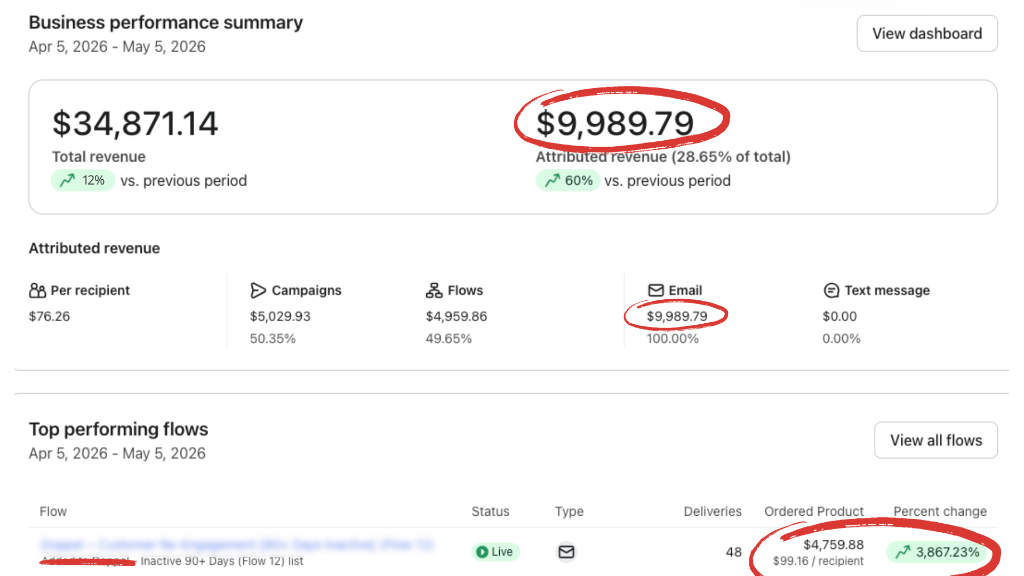Click the email type icon in the flow row
Viewport: 1024px width, 576px height.
566,552
